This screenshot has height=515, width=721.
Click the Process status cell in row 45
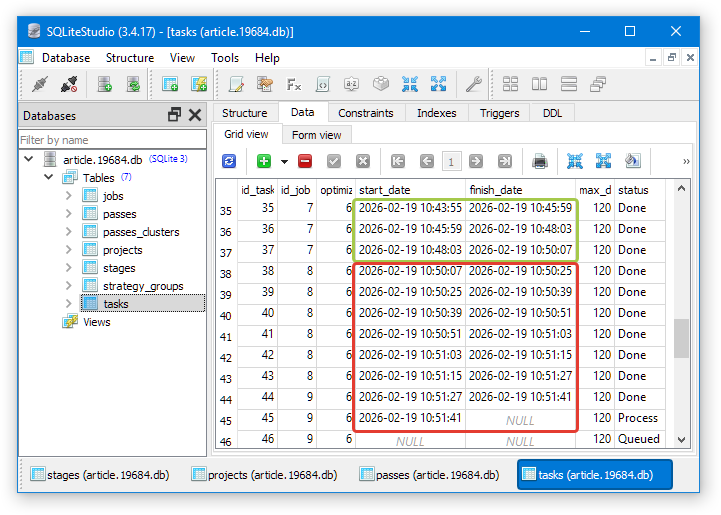(640, 418)
